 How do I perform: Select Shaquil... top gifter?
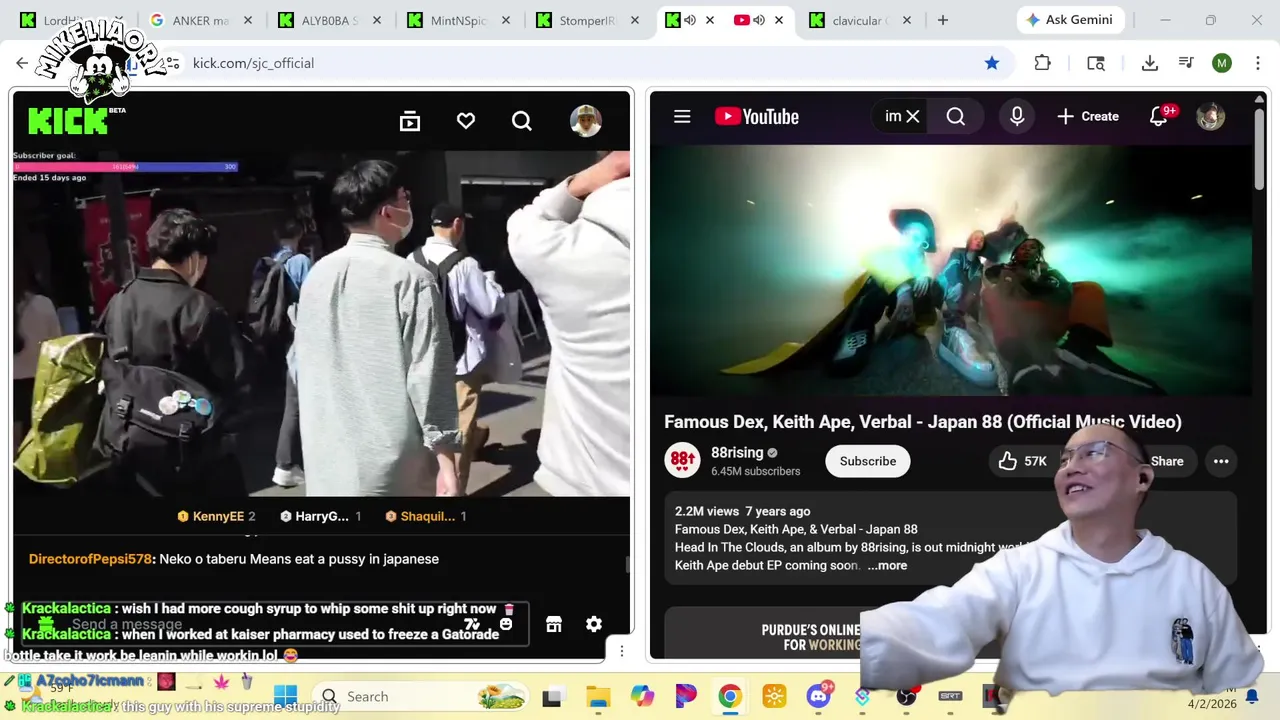(x=427, y=516)
